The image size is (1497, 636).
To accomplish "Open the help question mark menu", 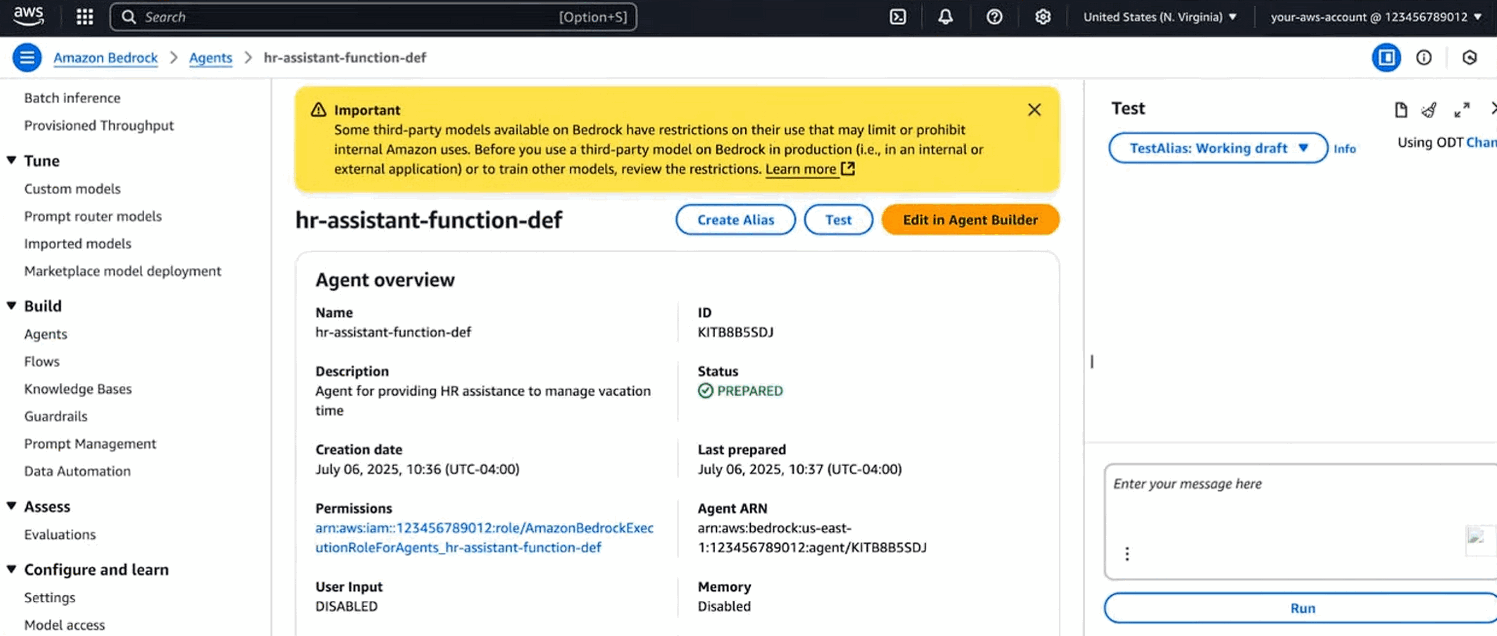I will coord(994,17).
